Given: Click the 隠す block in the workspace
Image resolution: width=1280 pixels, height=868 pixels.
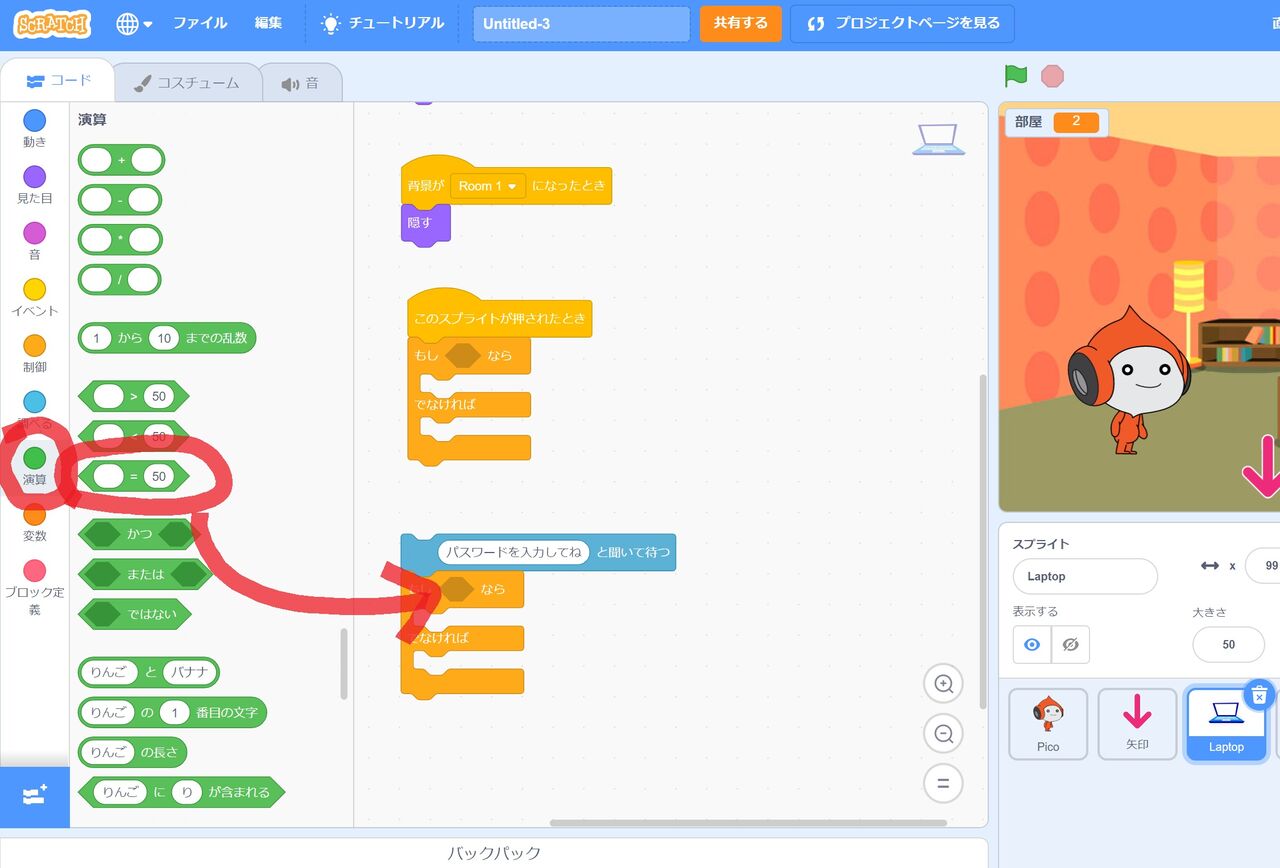Looking at the screenshot, I should (x=425, y=224).
